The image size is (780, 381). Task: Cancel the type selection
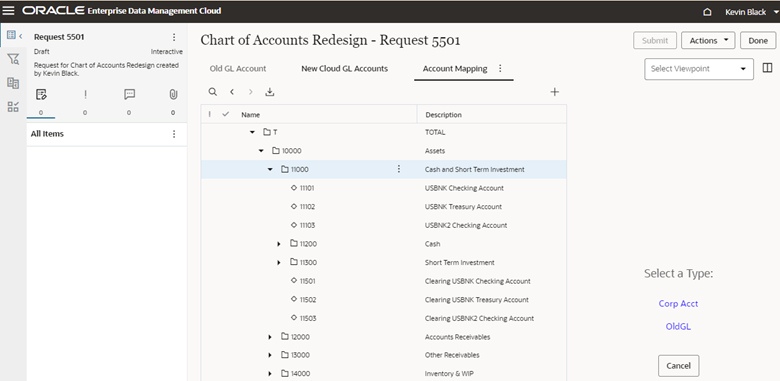pyautogui.click(x=678, y=366)
